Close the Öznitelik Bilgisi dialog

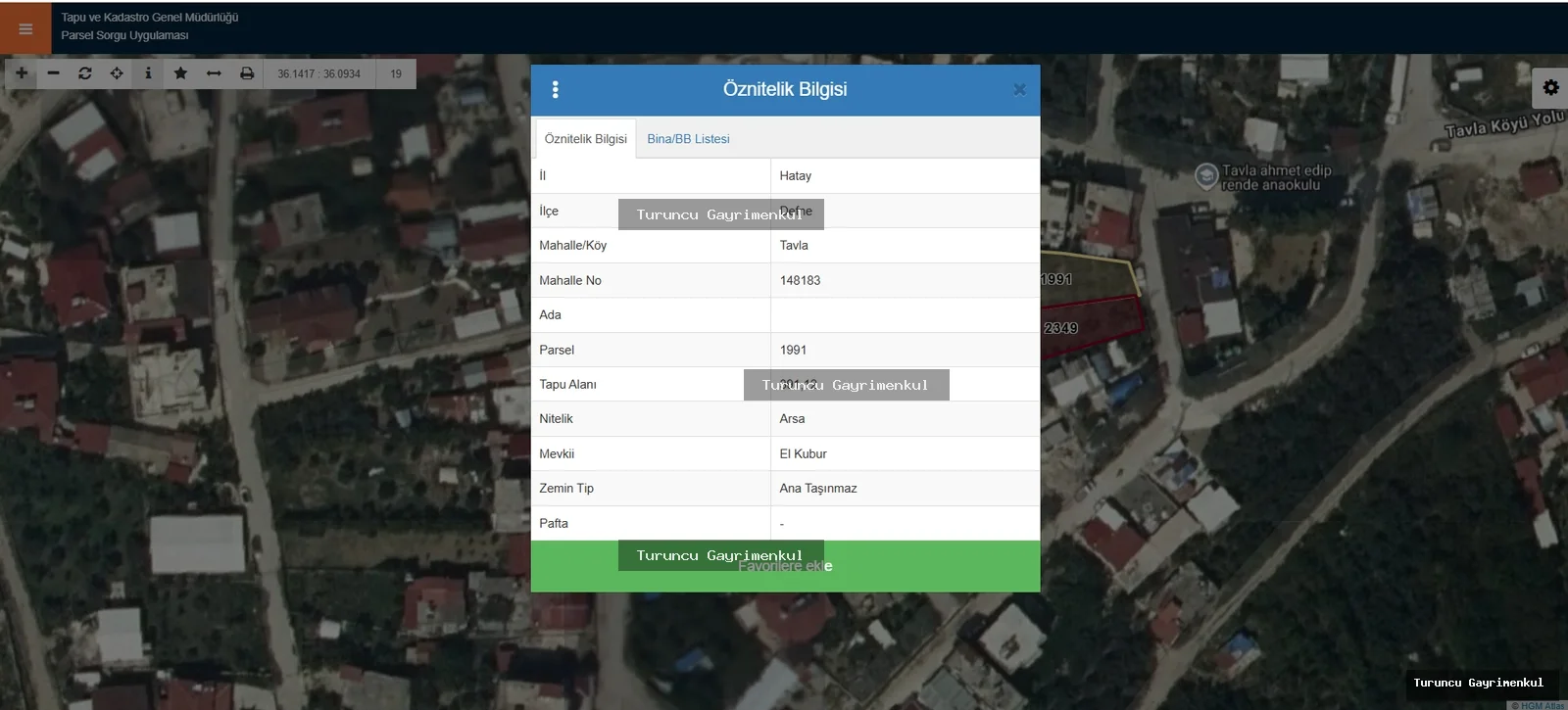coord(1019,90)
